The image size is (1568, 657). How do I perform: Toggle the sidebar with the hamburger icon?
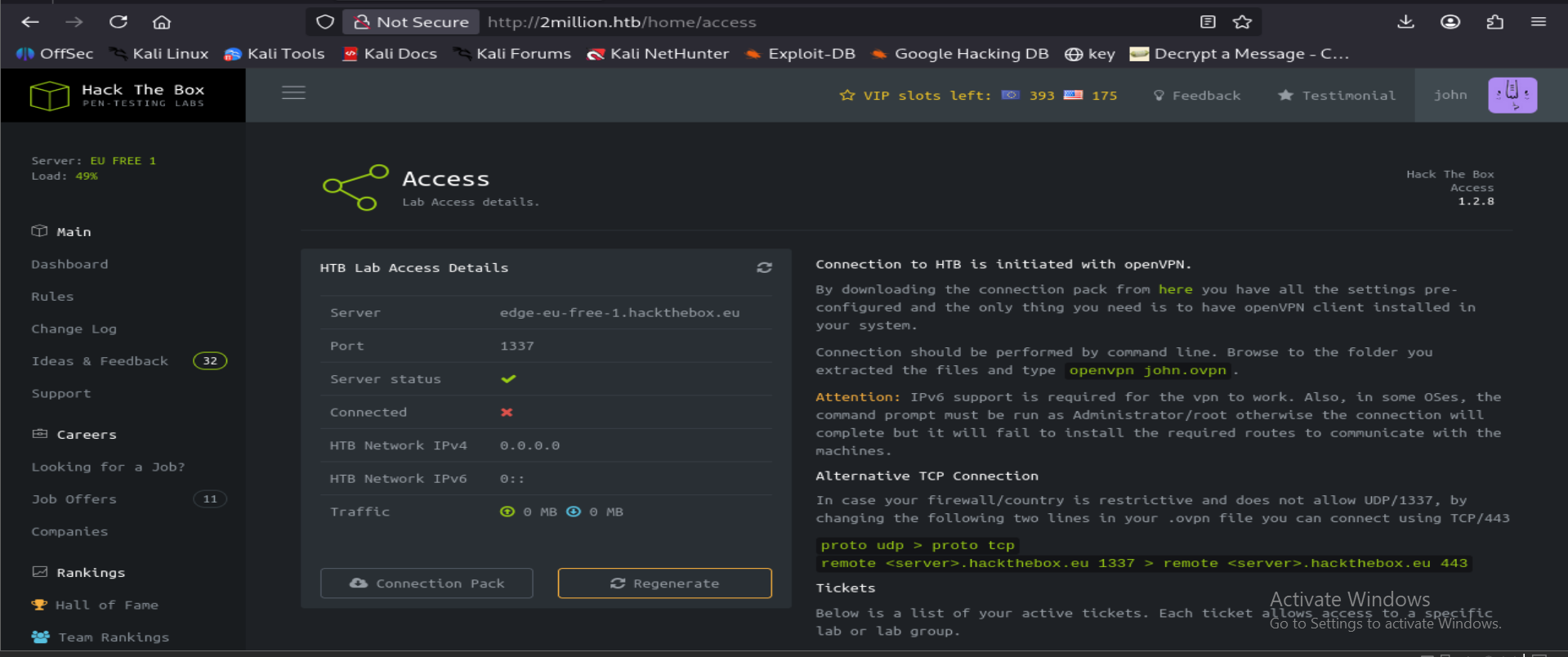coord(293,93)
